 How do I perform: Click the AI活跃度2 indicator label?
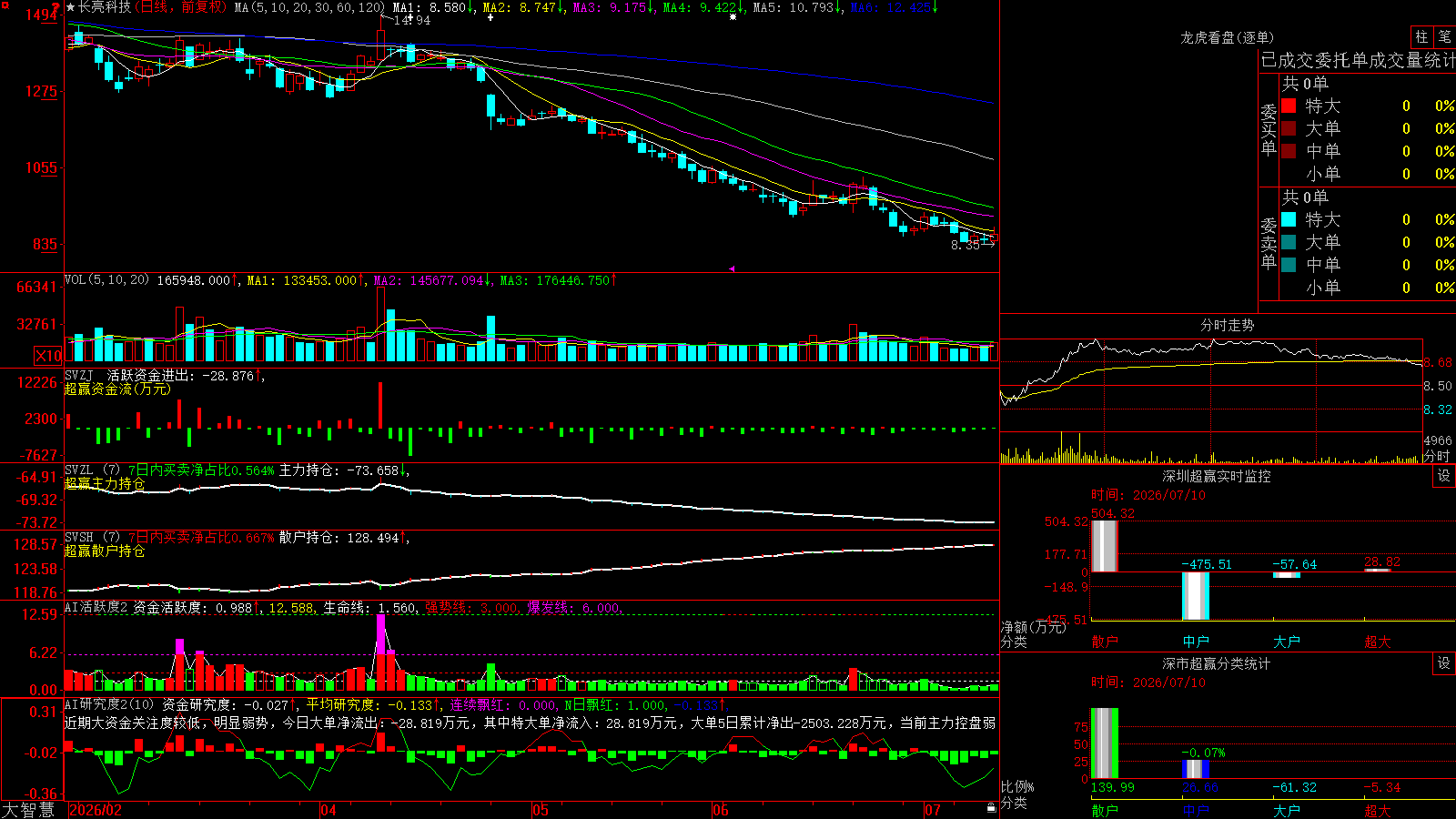tap(96, 608)
